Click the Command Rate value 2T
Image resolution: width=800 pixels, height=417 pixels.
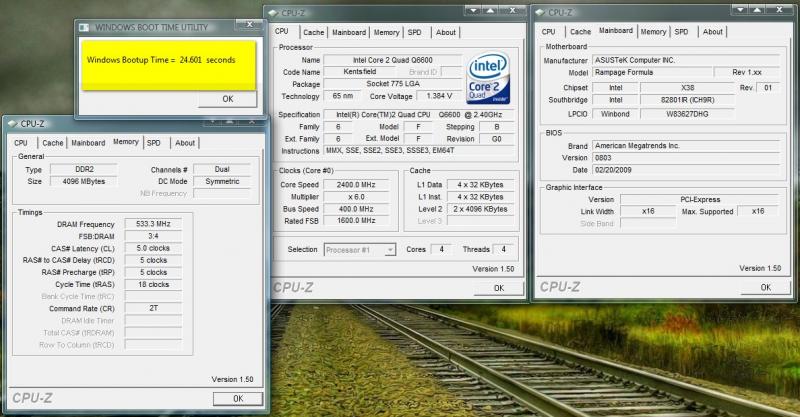(x=153, y=308)
